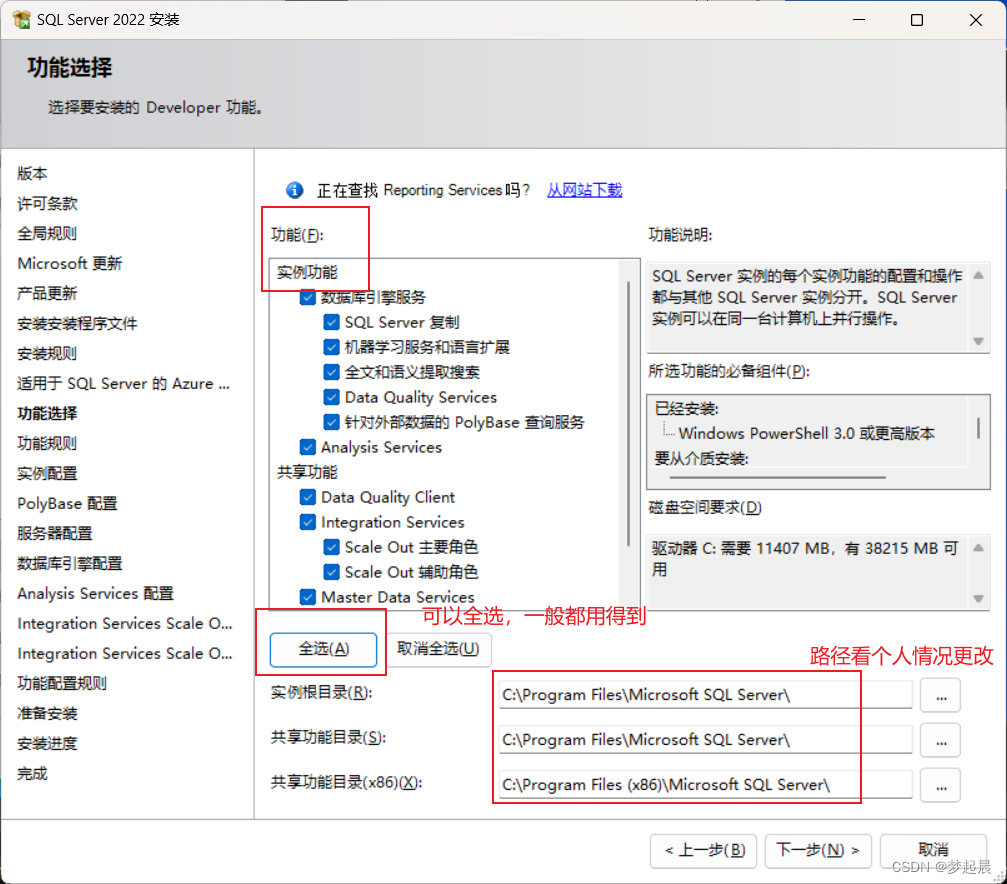Toggle PolyBase 查询服务 checkbox
Screen dimensions: 1007x884
[331, 422]
